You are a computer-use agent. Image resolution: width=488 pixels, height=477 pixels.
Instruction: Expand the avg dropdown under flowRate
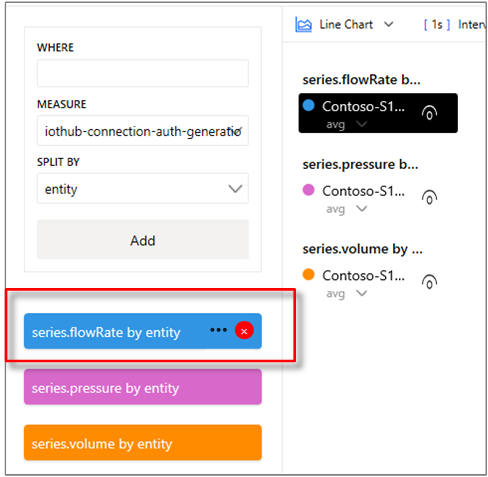pos(361,124)
